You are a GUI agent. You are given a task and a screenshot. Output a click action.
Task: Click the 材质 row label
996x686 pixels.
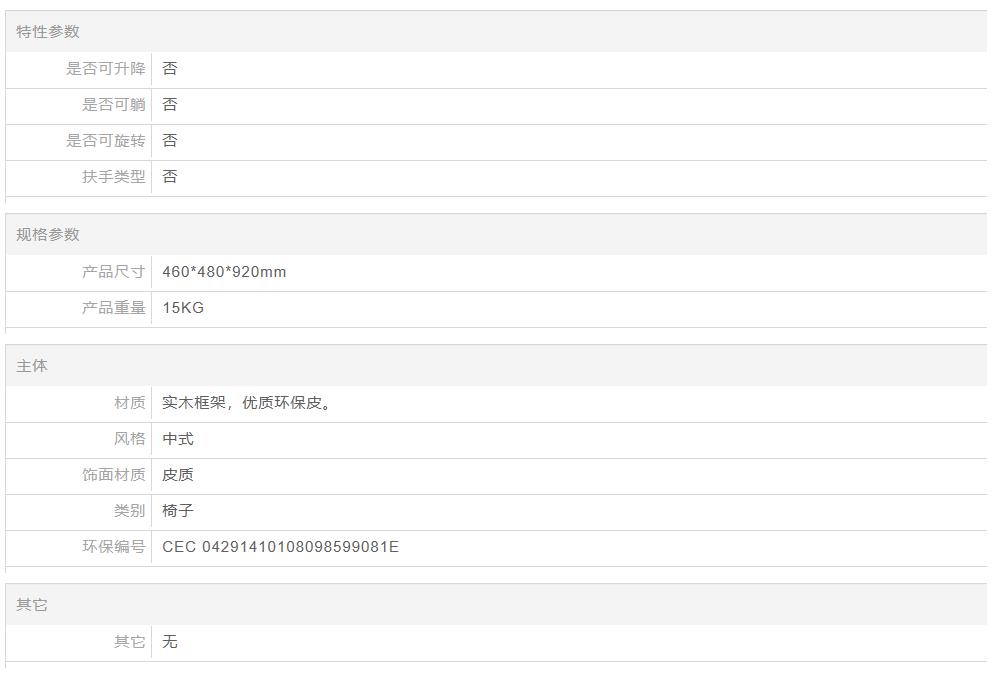129,403
